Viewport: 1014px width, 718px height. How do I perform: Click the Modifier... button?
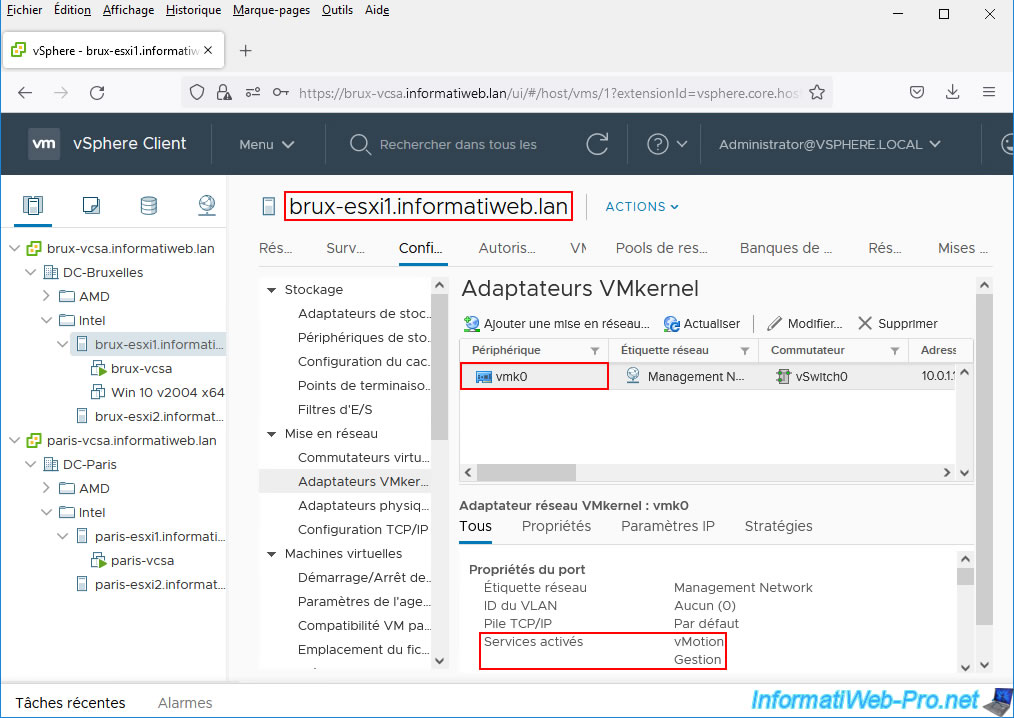pyautogui.click(x=805, y=324)
